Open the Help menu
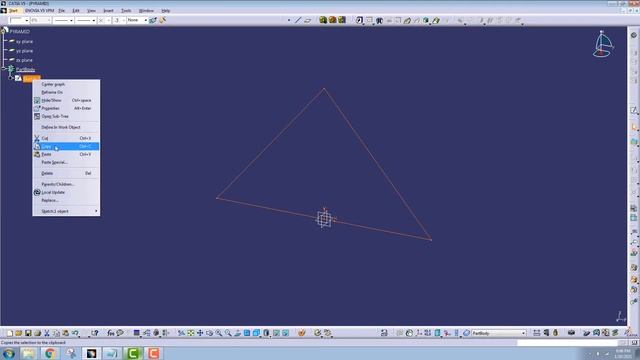This screenshot has width=640, height=360. point(165,11)
